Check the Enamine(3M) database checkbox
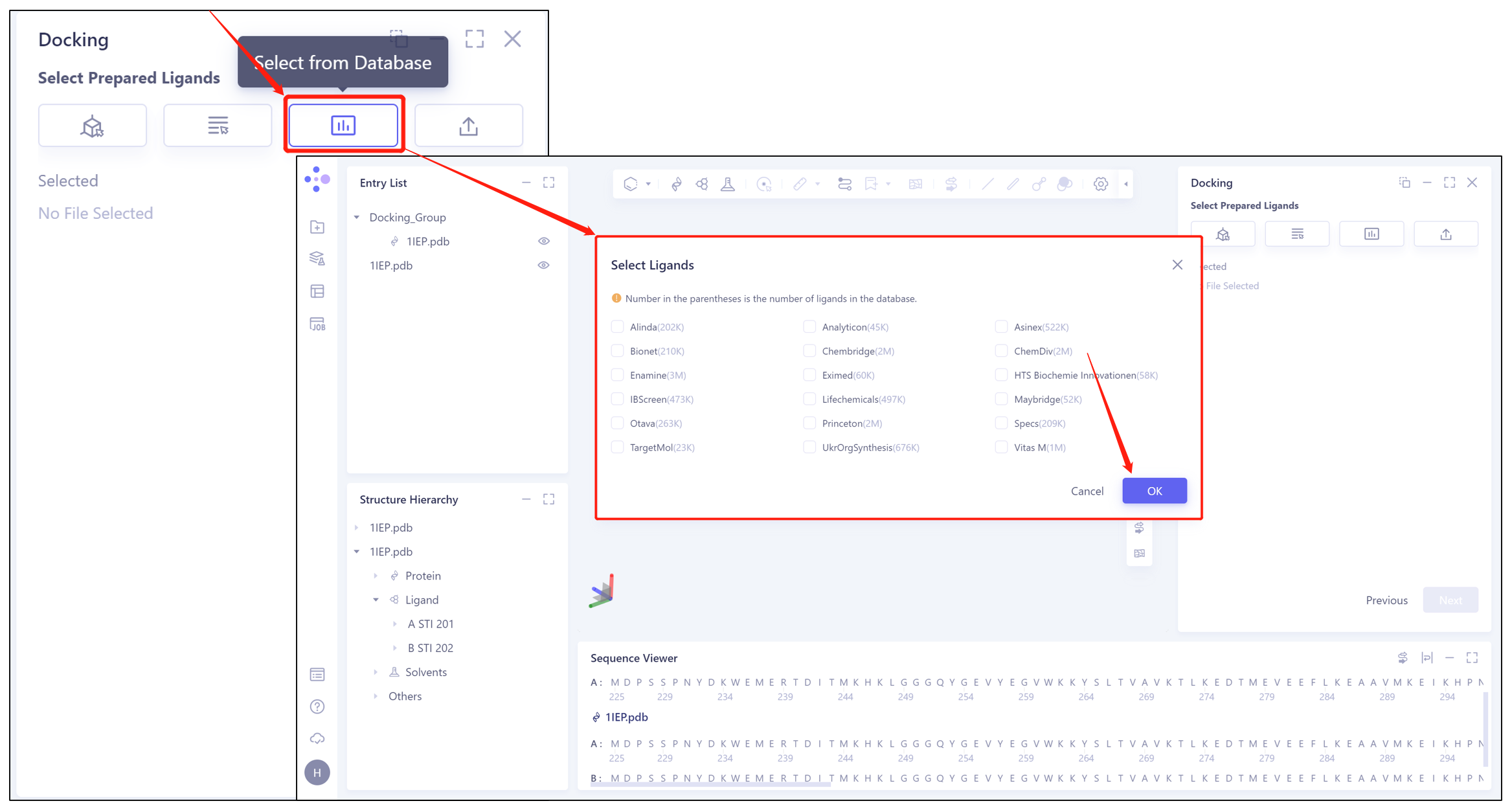 [x=617, y=374]
